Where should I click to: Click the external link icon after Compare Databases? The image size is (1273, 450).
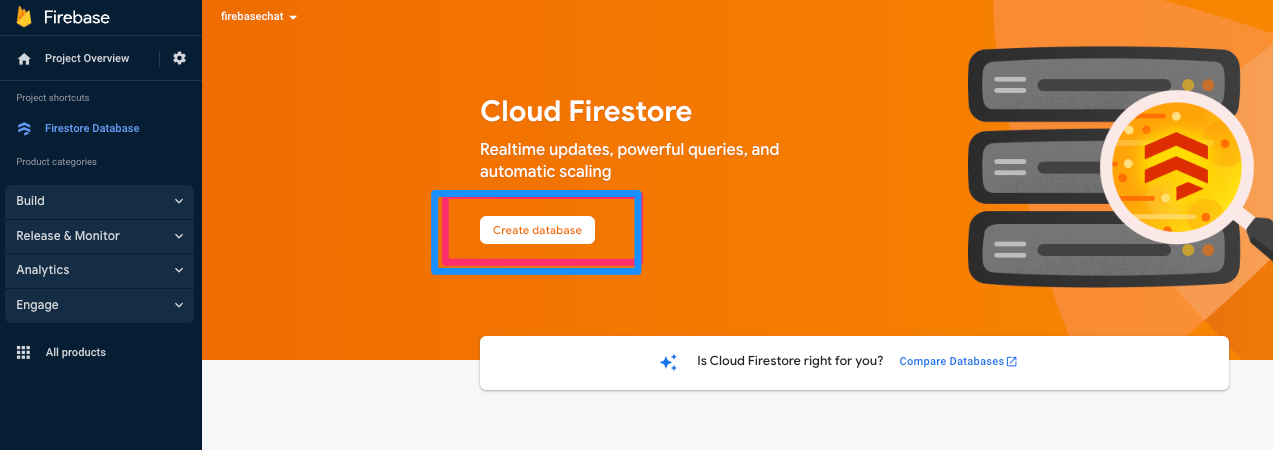pos(1012,361)
